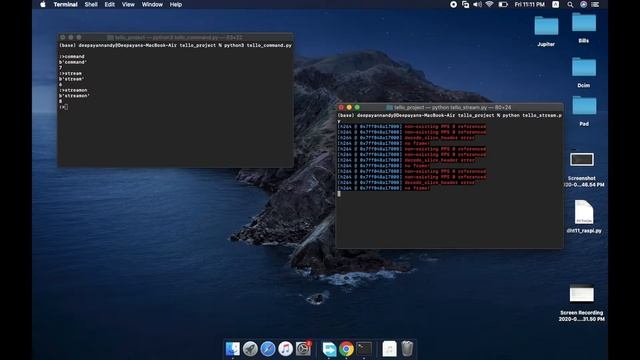640x360 pixels.
Task: Launch Music app from the Dock
Action: [285, 349]
